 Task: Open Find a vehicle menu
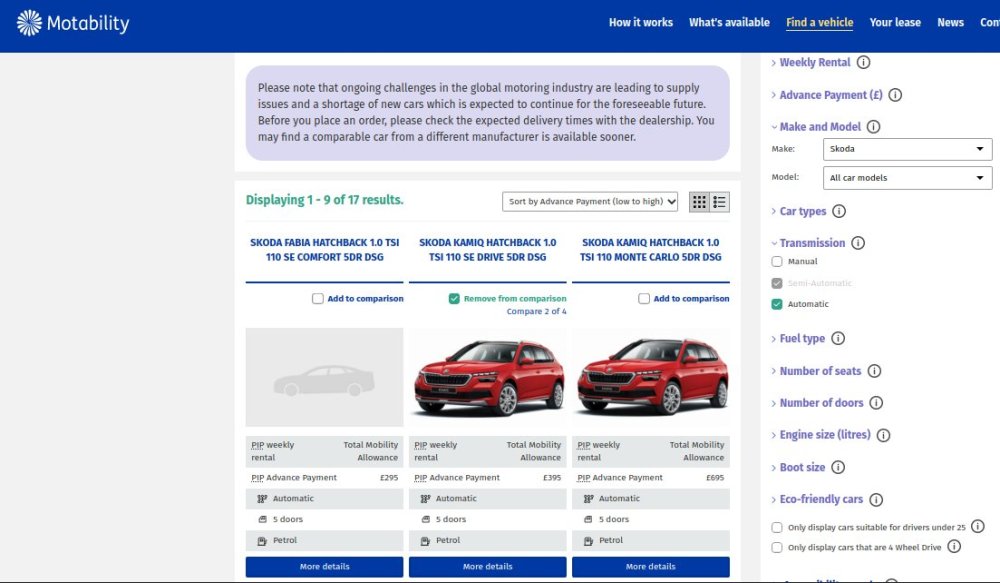[820, 22]
